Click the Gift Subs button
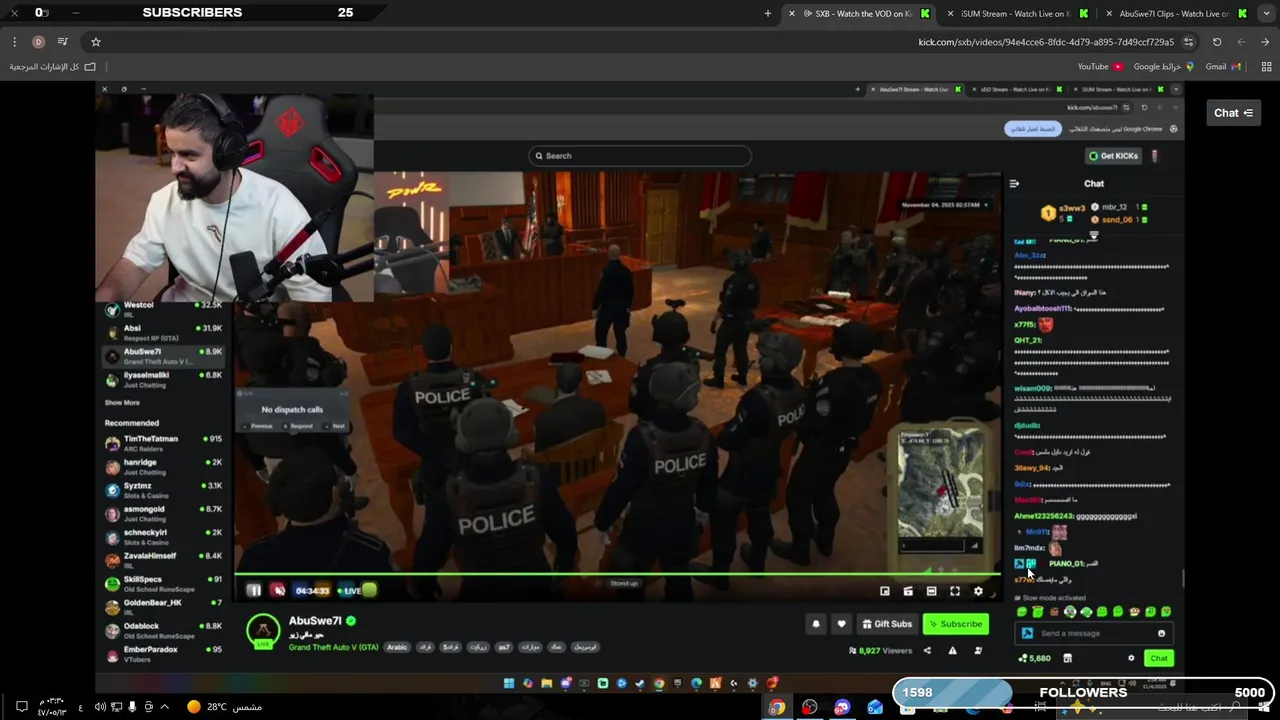This screenshot has height=720, width=1280. [x=886, y=624]
